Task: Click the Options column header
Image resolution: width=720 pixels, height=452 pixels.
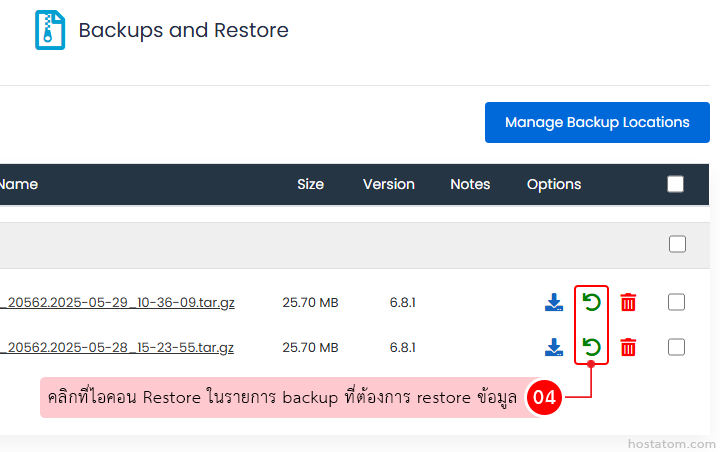Action: coord(554,184)
